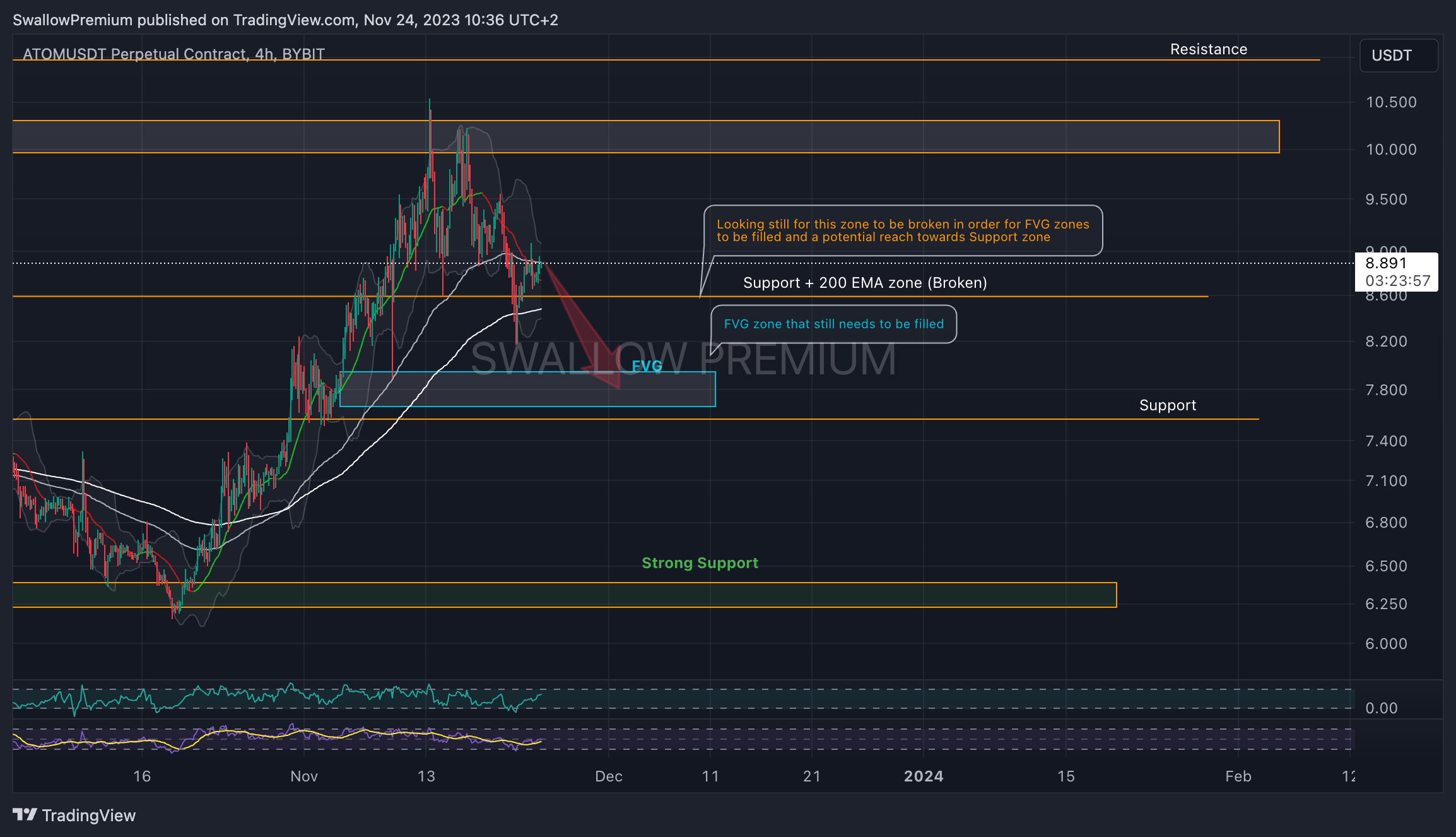Click the 13 date label on time axis
1456x837 pixels.
[x=426, y=776]
